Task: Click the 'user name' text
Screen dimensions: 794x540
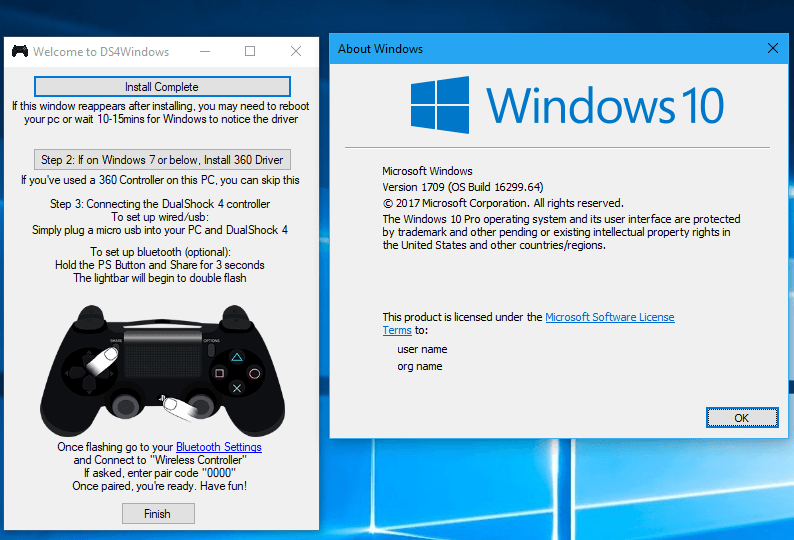Action: coord(422,350)
